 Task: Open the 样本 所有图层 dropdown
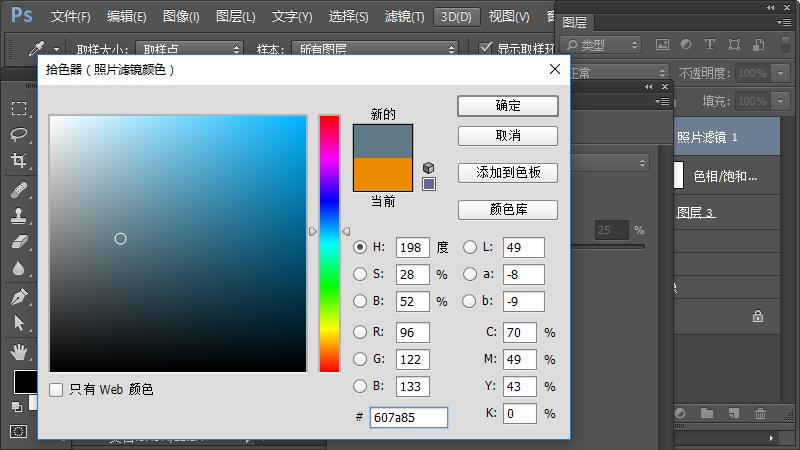374,49
